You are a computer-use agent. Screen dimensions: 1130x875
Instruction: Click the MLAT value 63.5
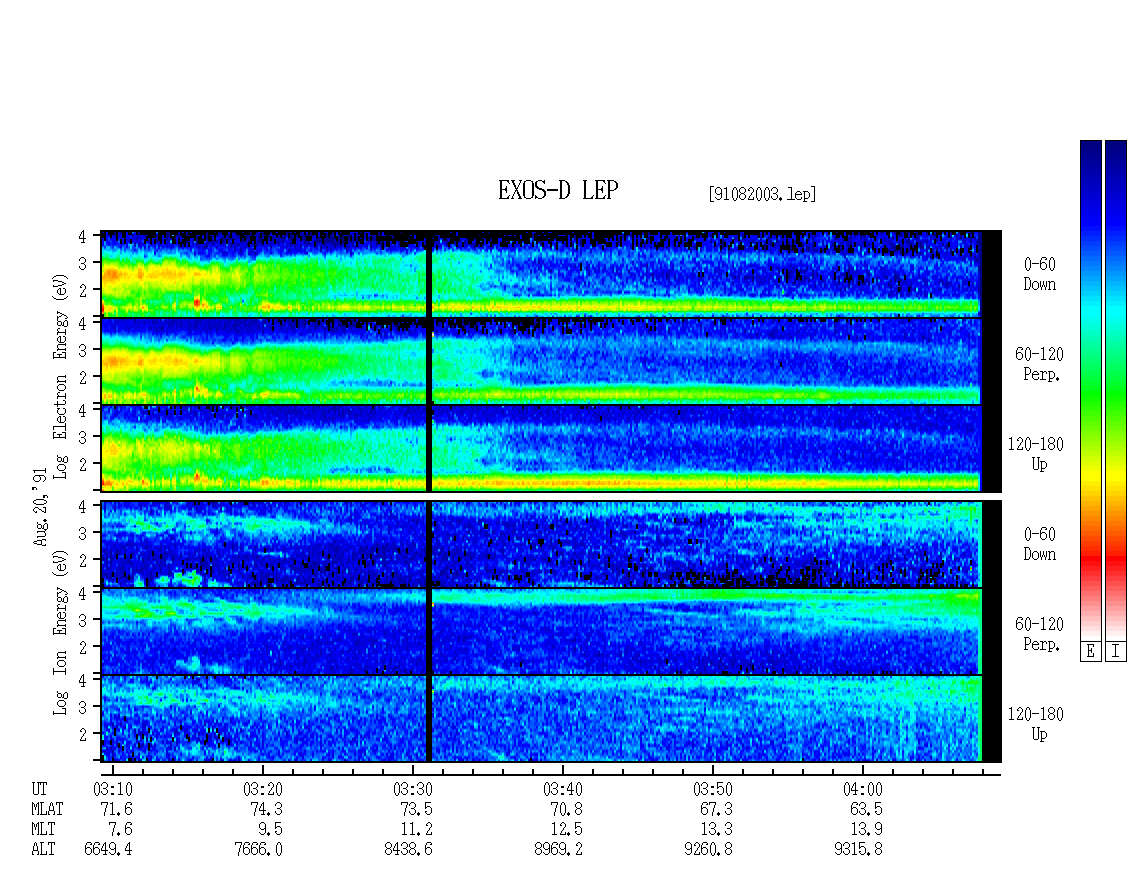coord(866,809)
